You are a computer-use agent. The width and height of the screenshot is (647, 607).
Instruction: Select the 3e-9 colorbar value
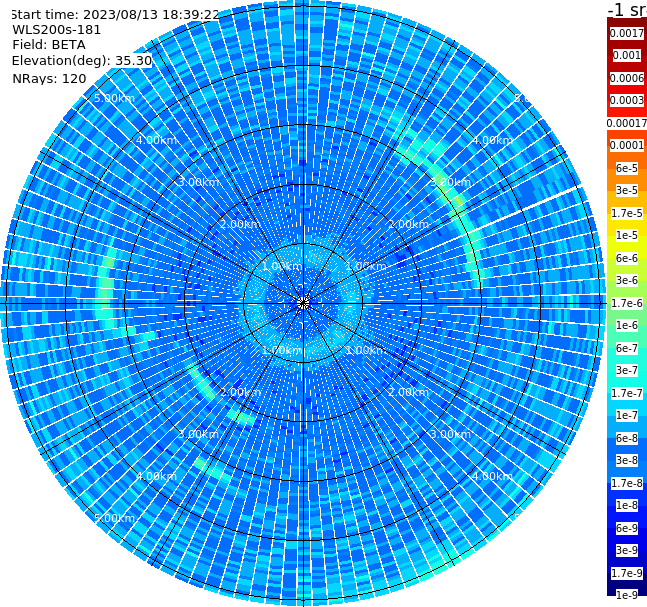click(627, 550)
